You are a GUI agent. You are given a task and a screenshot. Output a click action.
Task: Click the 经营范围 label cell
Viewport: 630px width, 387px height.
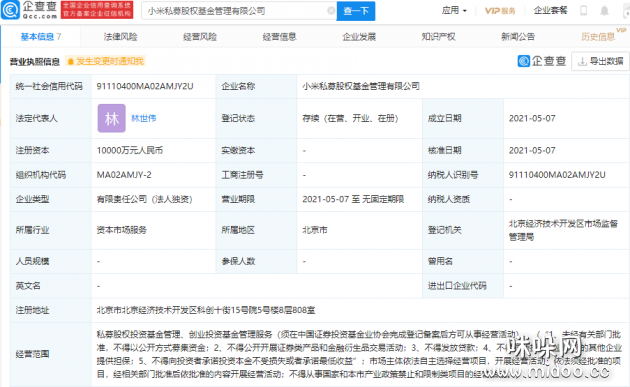click(x=51, y=354)
